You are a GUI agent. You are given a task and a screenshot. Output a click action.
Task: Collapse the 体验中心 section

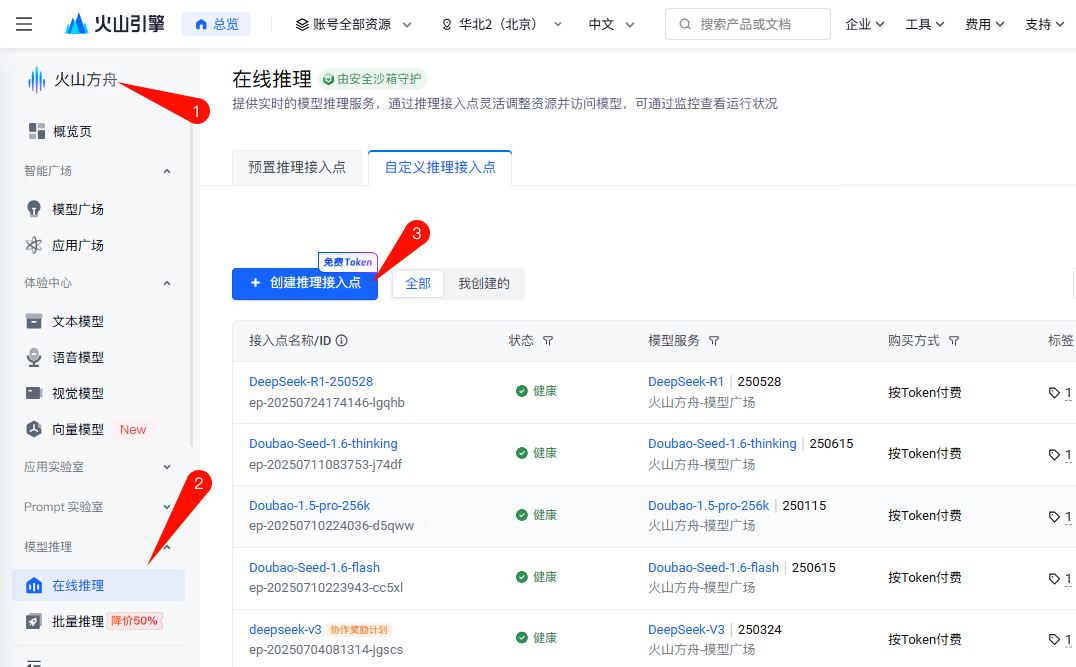click(x=167, y=283)
